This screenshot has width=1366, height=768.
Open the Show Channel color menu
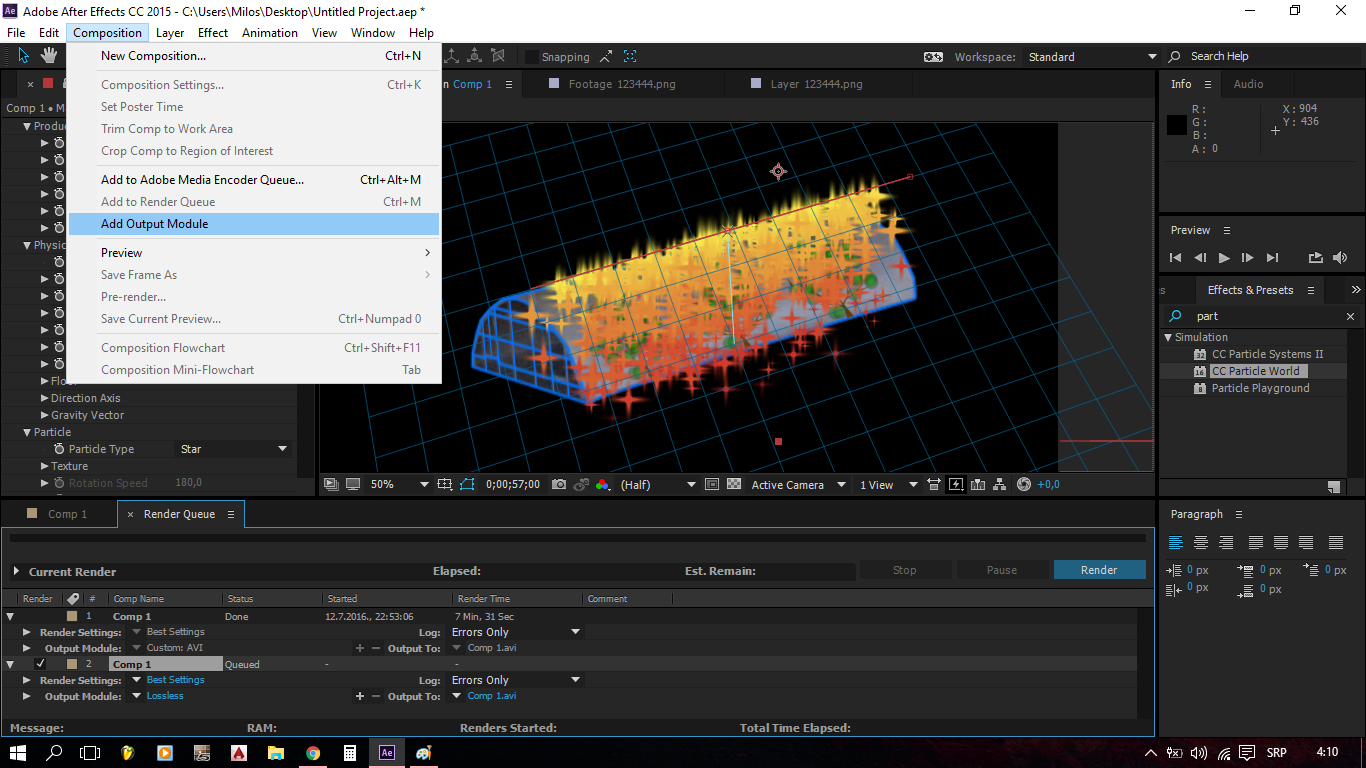click(603, 484)
